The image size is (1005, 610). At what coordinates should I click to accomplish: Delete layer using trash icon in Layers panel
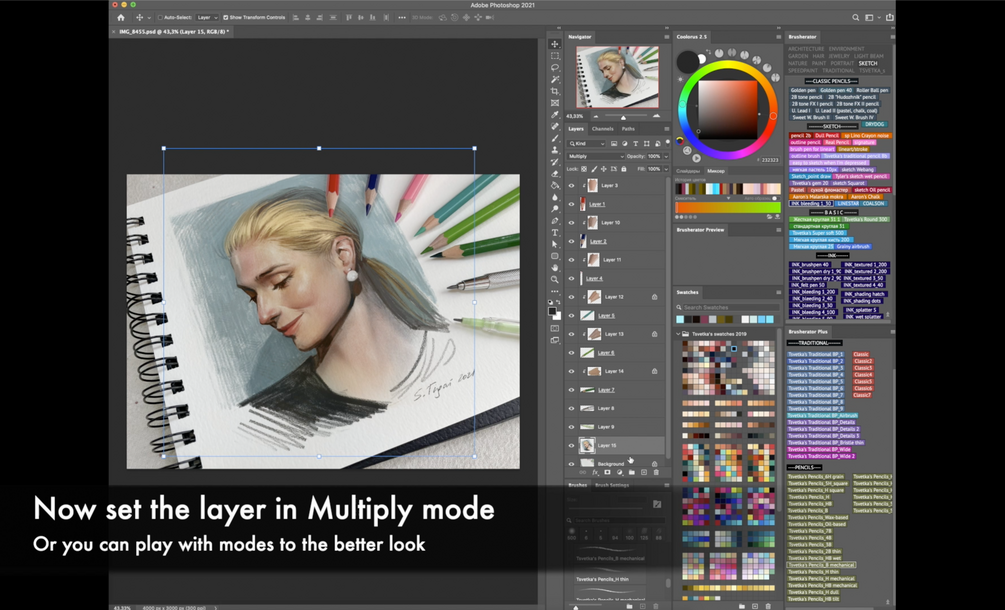pyautogui.click(x=656, y=473)
